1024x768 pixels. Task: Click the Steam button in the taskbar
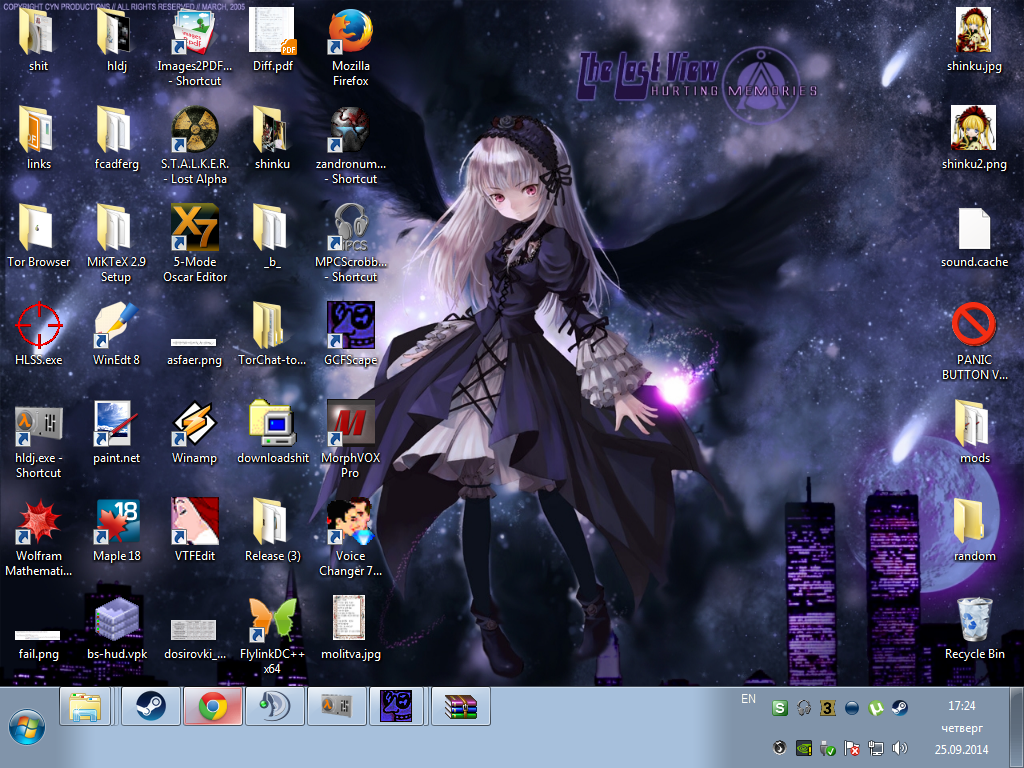click(151, 706)
